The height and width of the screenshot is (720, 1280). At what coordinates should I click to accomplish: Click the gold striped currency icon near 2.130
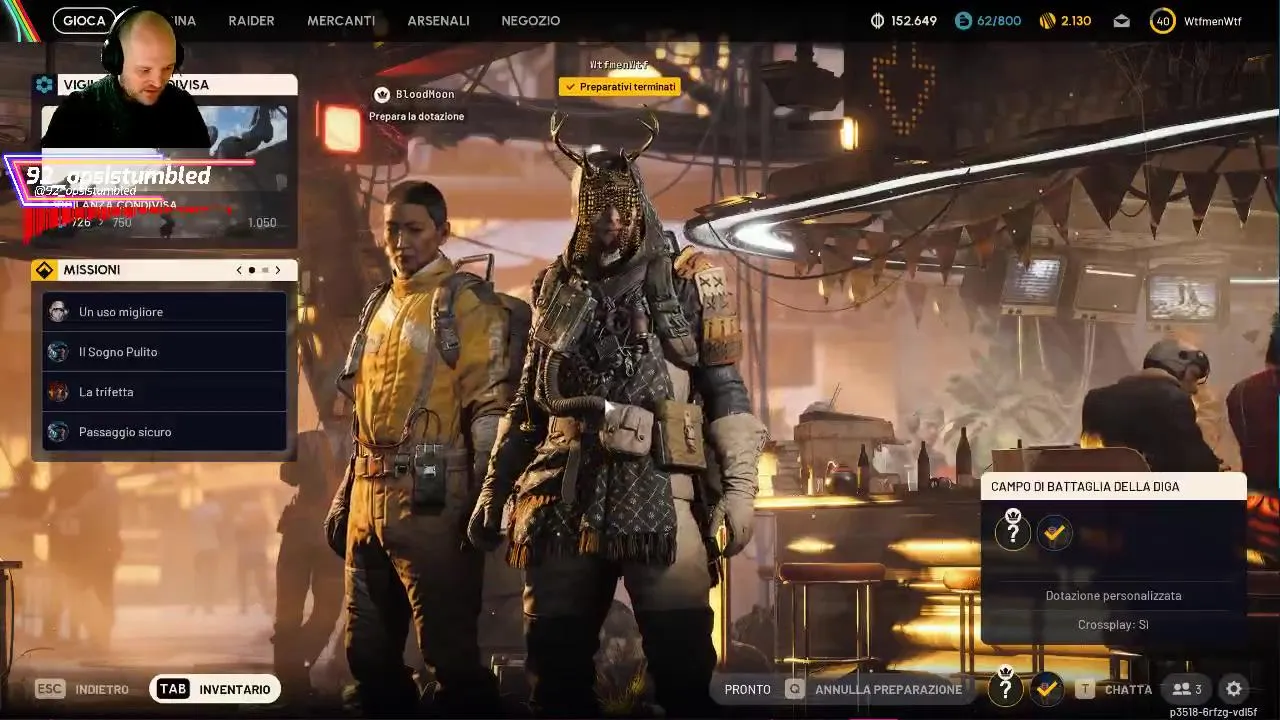pyautogui.click(x=1047, y=20)
